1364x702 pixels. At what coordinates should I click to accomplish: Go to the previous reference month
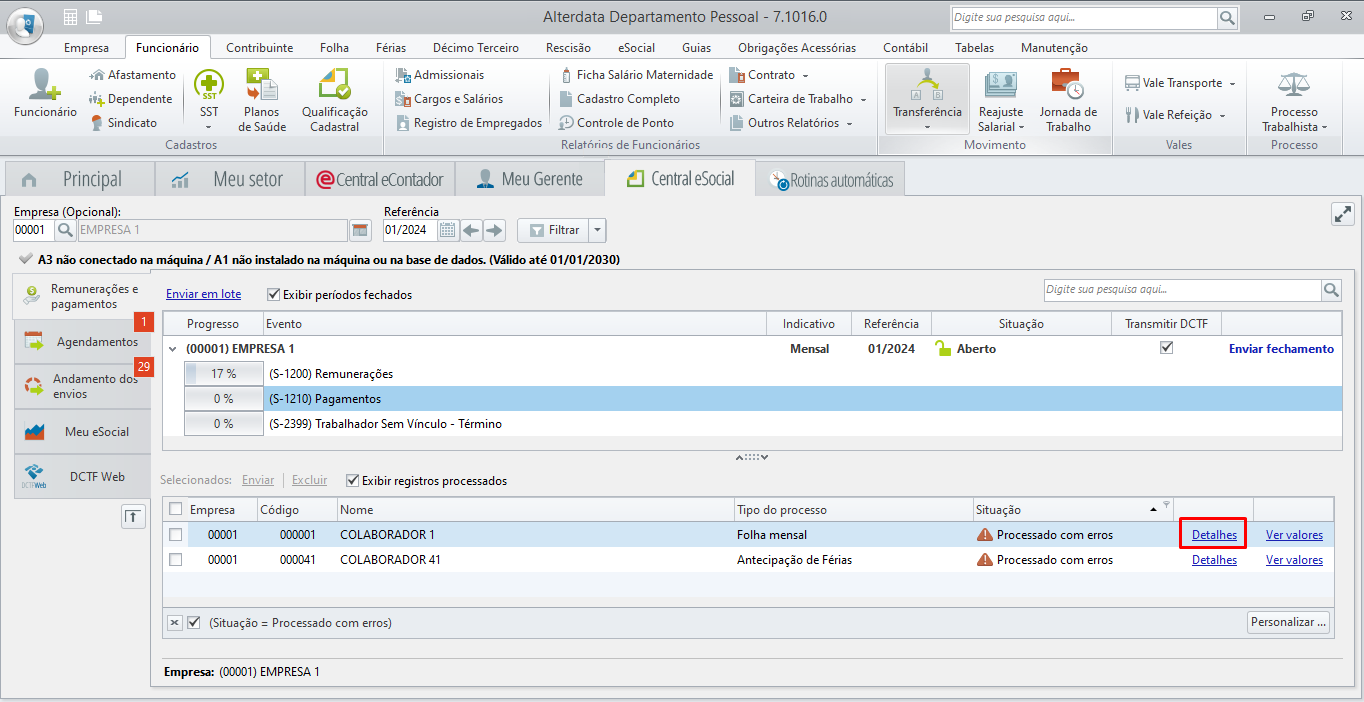coord(471,231)
